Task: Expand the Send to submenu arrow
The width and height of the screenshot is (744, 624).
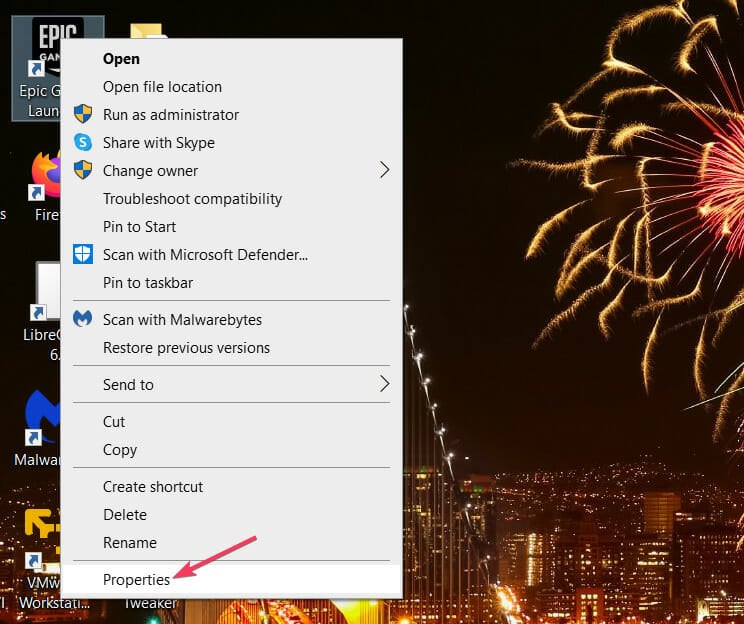Action: click(384, 383)
